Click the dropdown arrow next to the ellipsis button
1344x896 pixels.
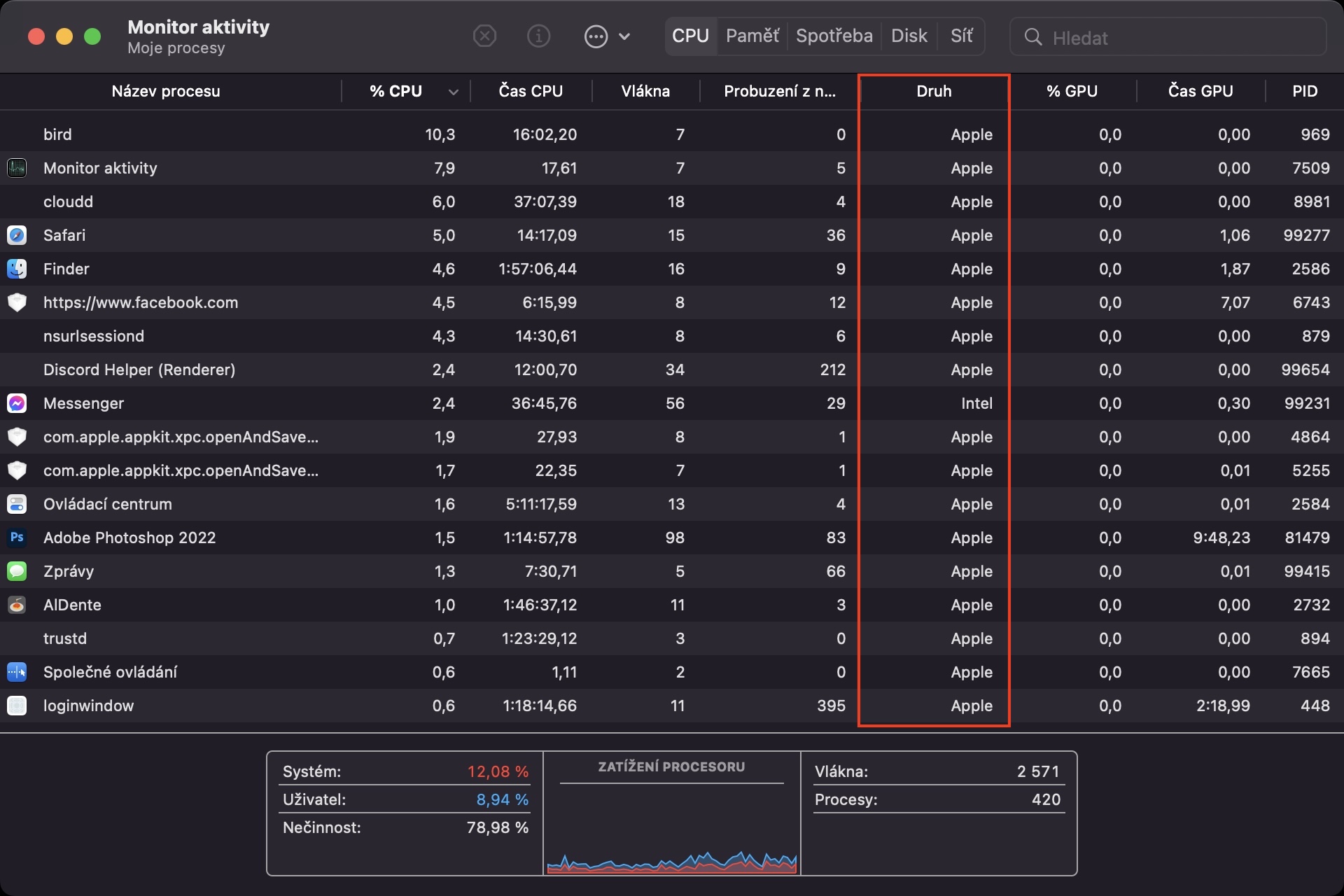click(x=625, y=36)
